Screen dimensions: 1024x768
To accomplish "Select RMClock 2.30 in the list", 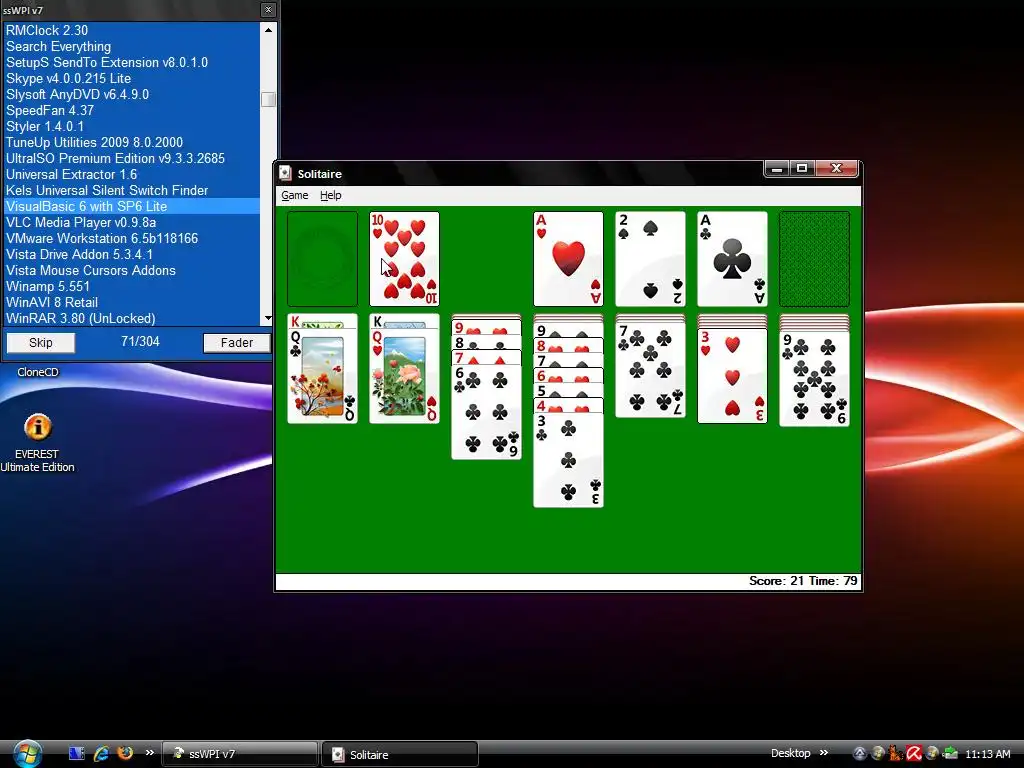I will [x=132, y=30].
